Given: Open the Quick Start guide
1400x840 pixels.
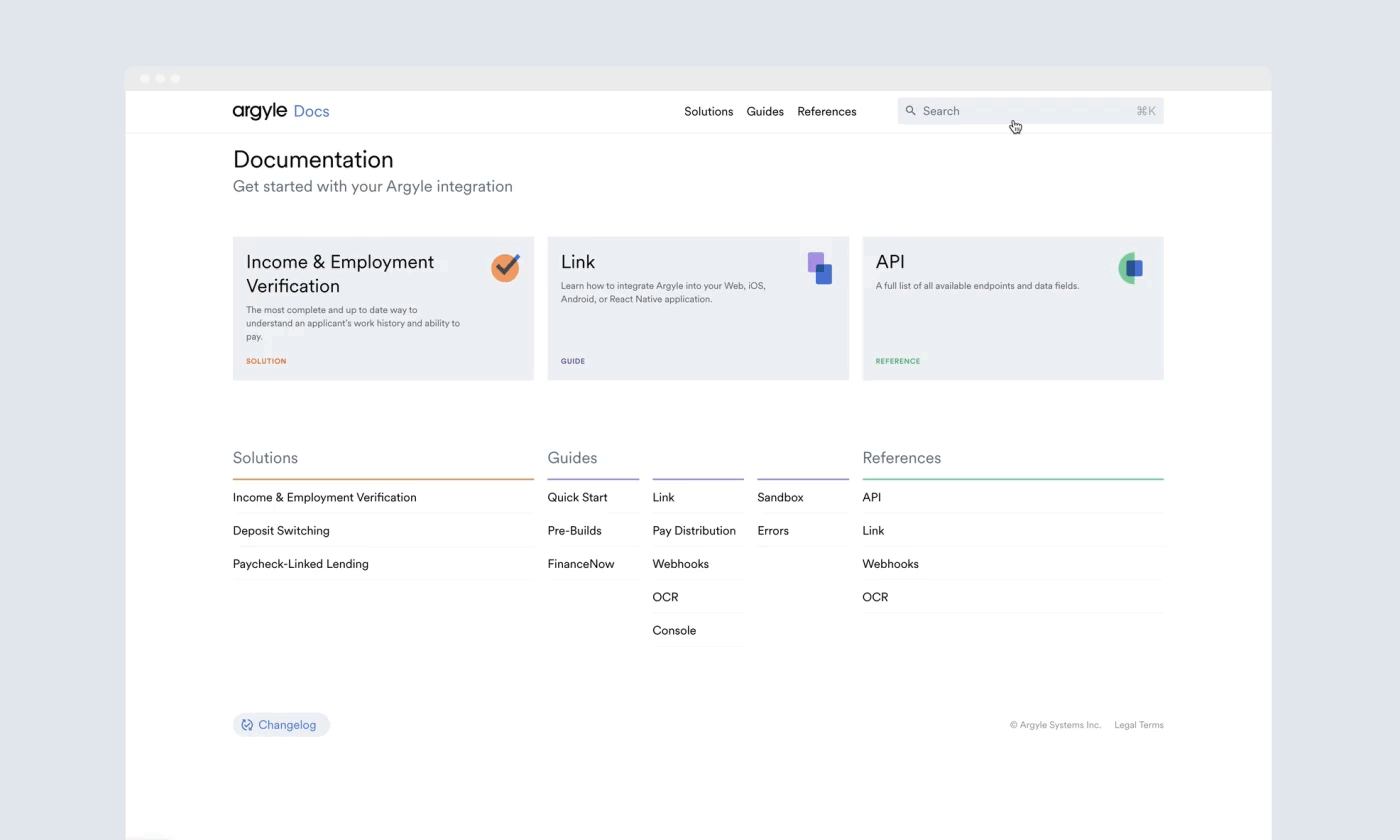Looking at the screenshot, I should click(x=577, y=497).
